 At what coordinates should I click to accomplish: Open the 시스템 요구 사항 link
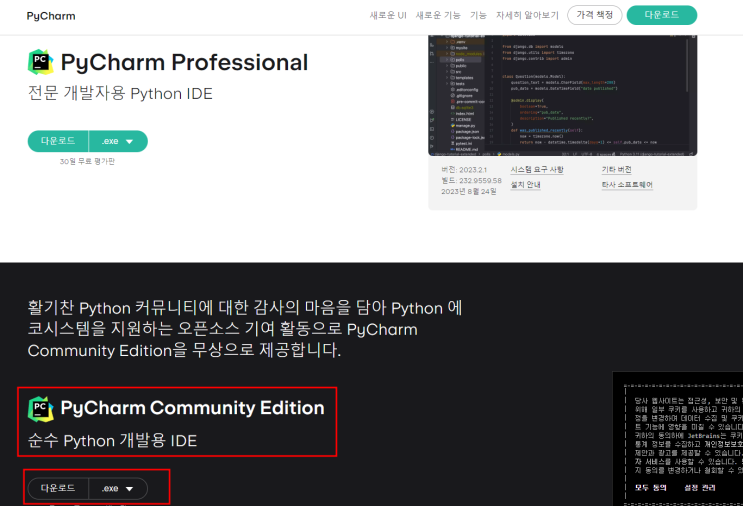[x=537, y=170]
